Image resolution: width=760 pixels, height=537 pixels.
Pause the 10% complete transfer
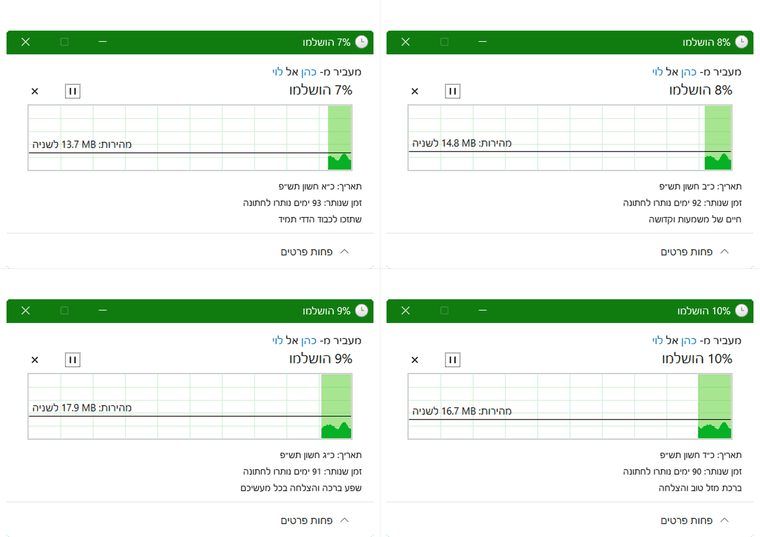452,359
